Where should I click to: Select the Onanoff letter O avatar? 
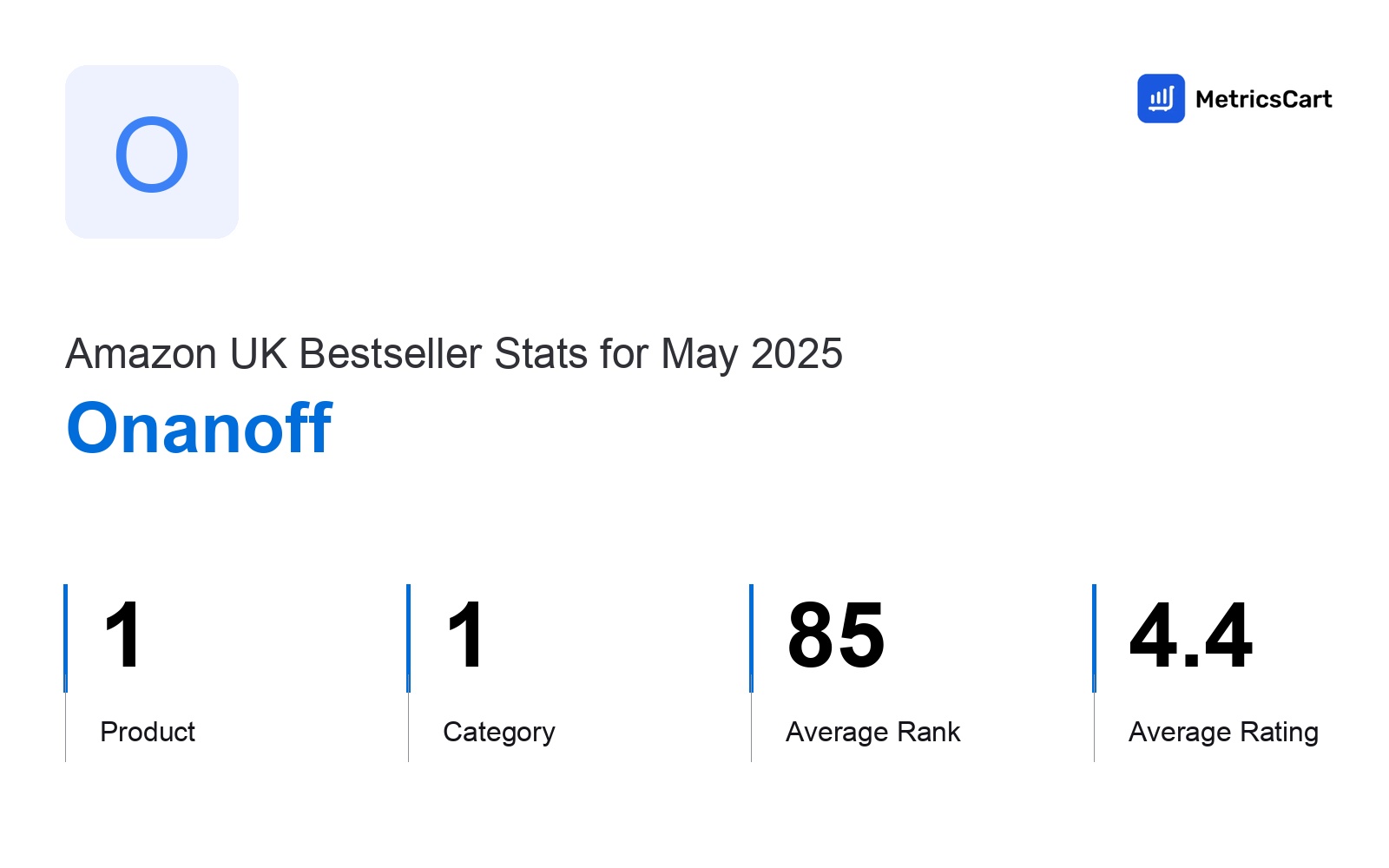point(152,152)
